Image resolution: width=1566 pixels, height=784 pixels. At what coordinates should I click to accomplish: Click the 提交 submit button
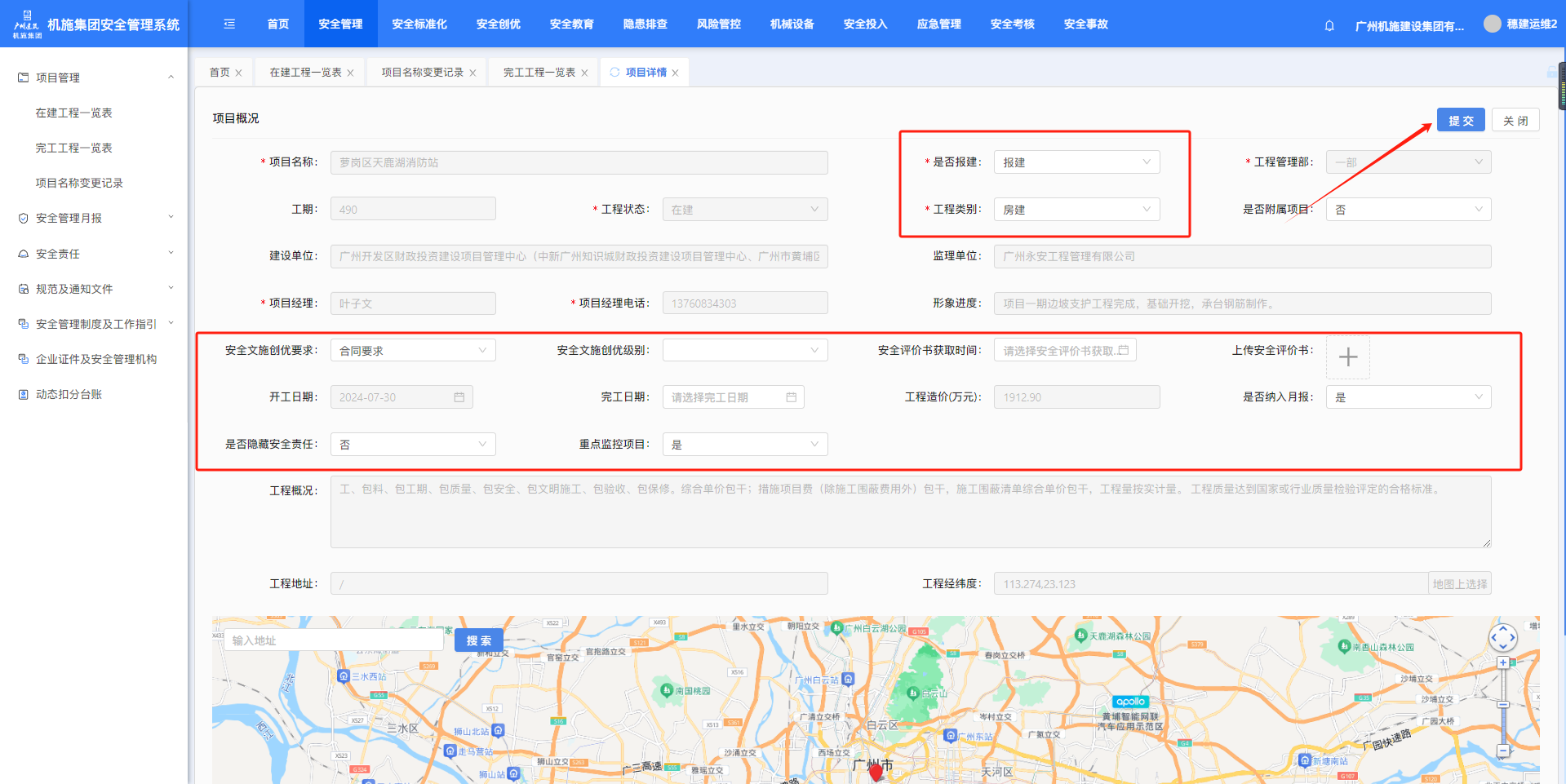(x=1460, y=121)
